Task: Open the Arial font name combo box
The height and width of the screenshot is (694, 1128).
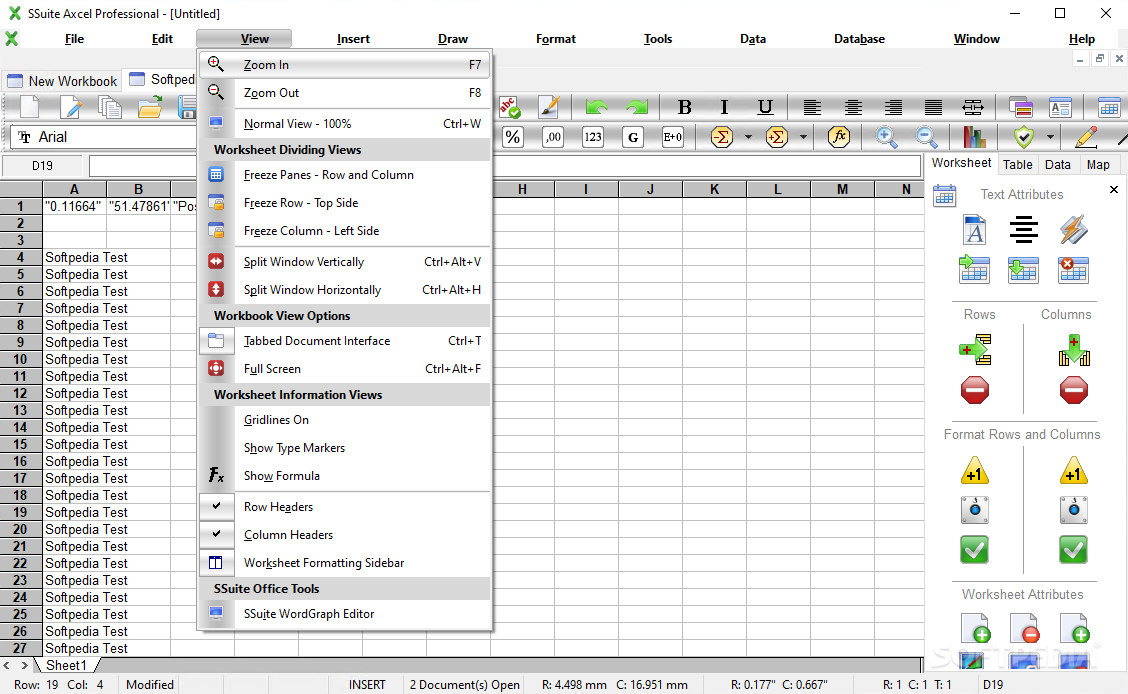Action: pos(104,137)
